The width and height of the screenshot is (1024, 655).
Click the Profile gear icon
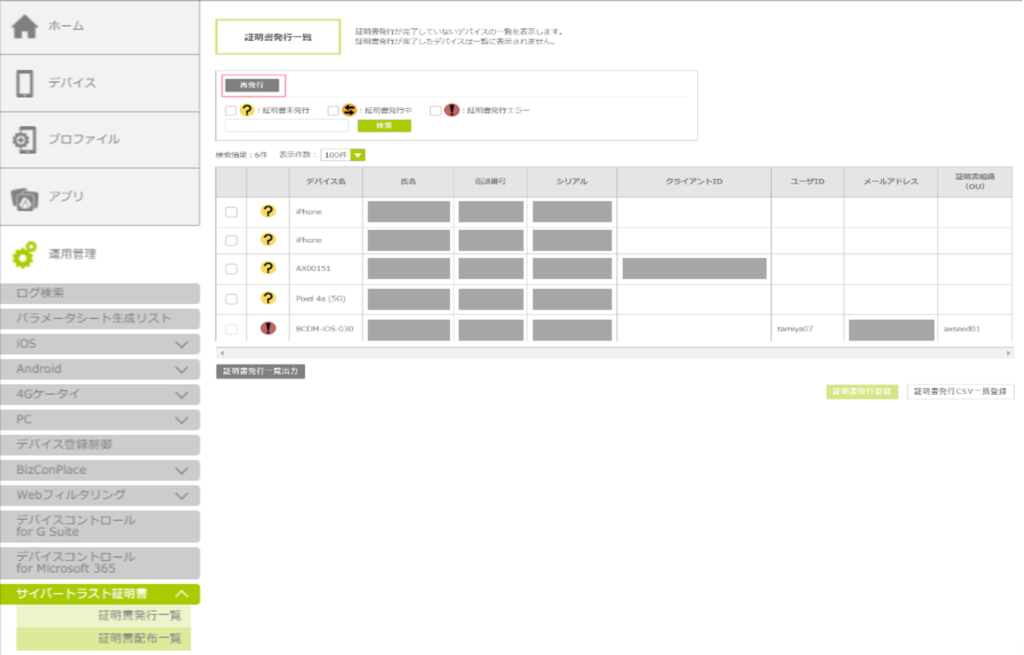(25, 141)
